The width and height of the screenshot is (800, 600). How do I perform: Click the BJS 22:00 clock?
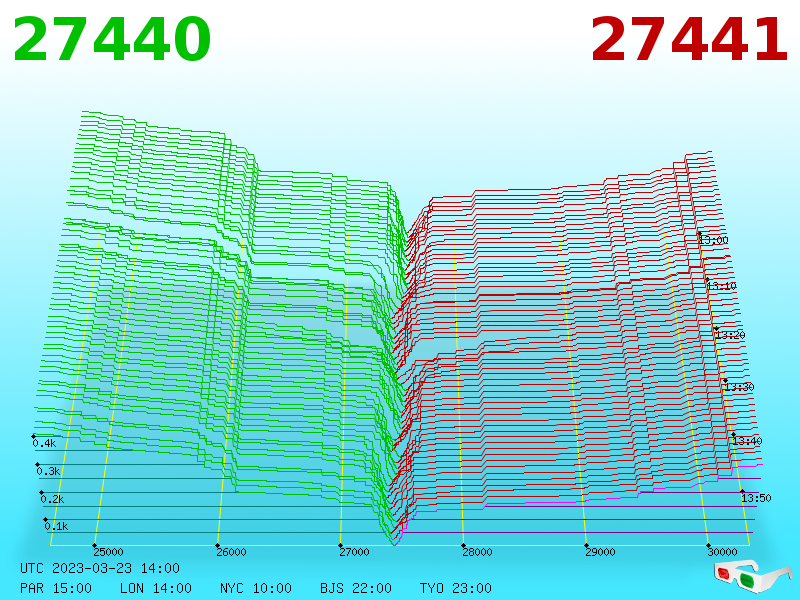[356, 588]
